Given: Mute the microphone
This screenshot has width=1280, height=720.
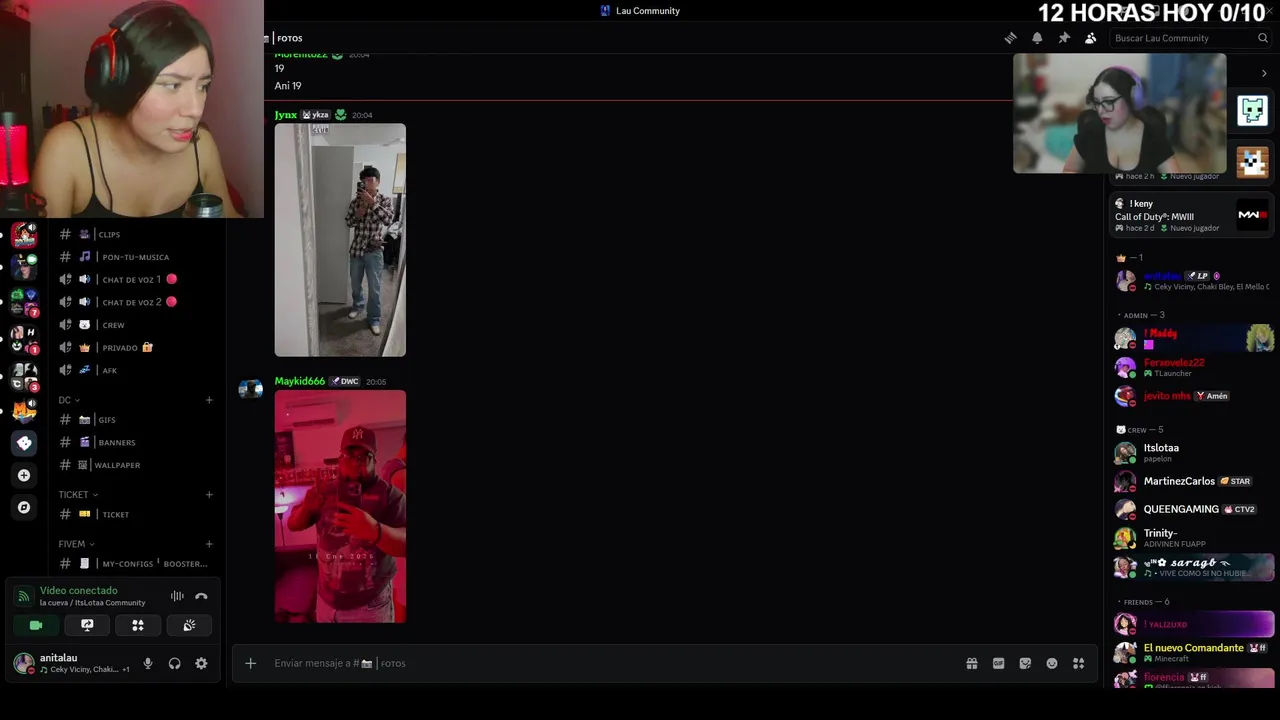Looking at the screenshot, I should (x=148, y=663).
